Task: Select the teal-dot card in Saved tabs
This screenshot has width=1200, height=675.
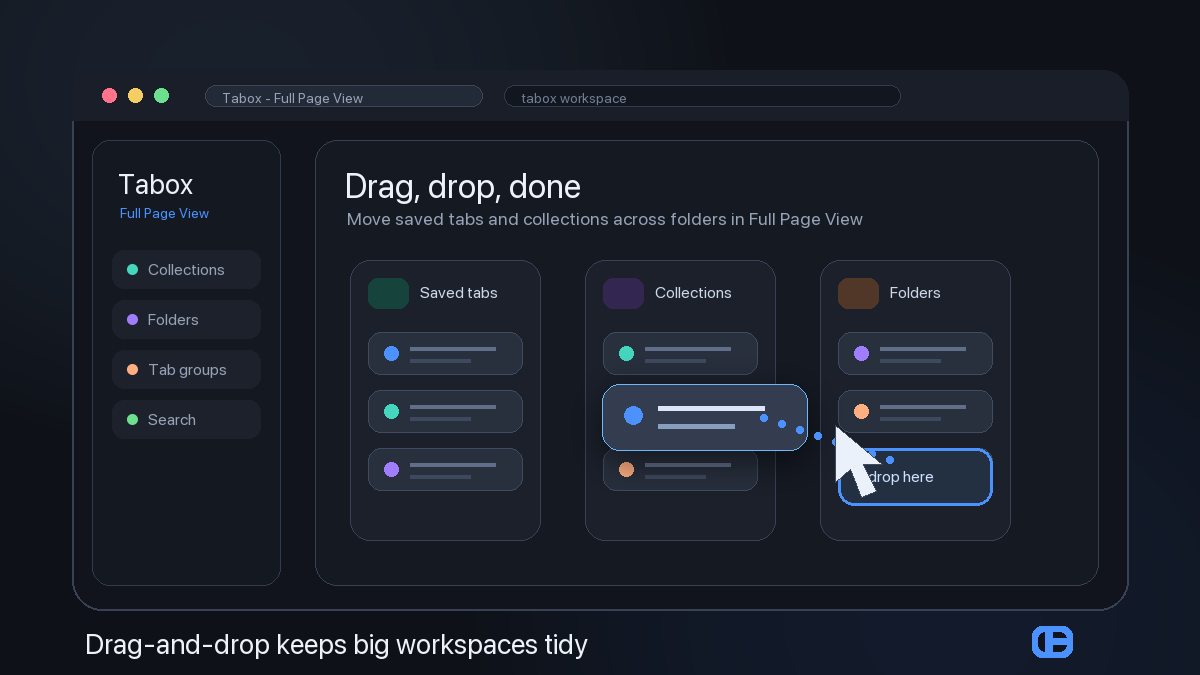Action: click(445, 411)
